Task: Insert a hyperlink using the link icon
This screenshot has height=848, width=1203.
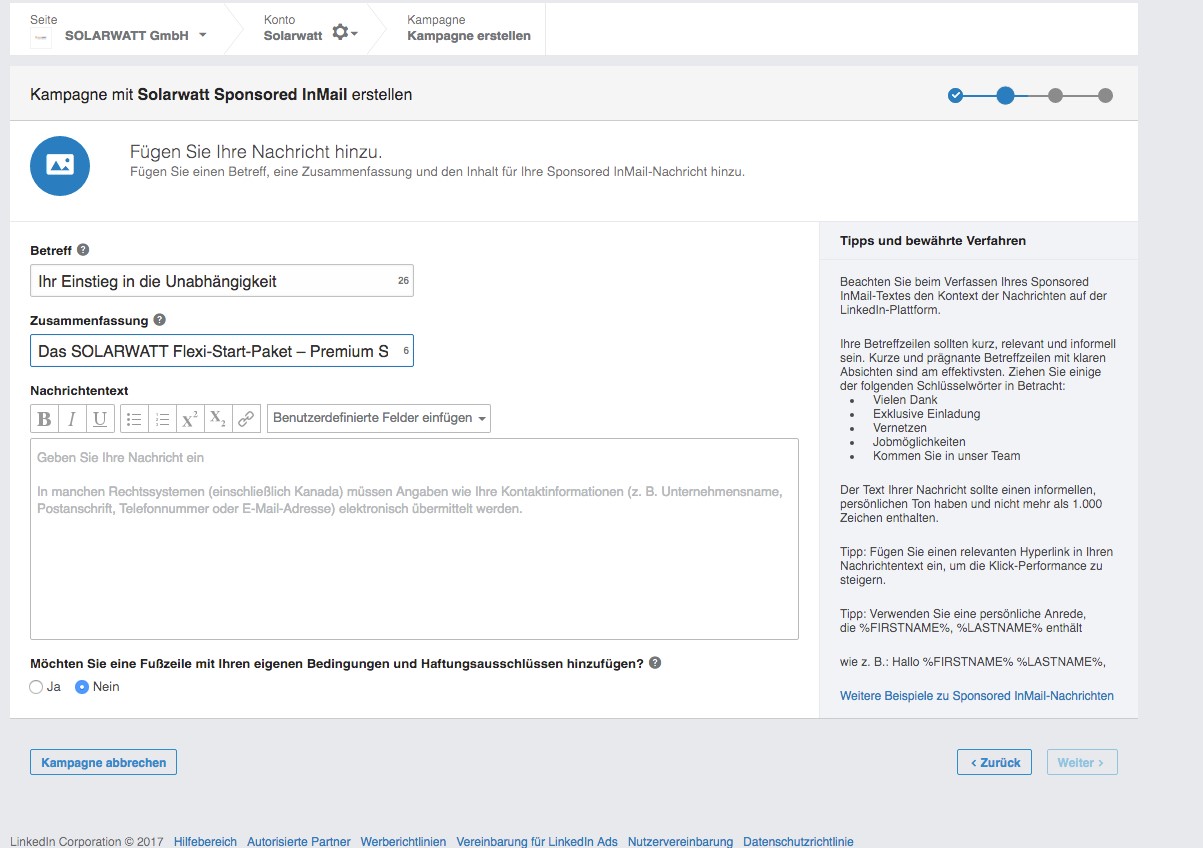Action: (246, 419)
